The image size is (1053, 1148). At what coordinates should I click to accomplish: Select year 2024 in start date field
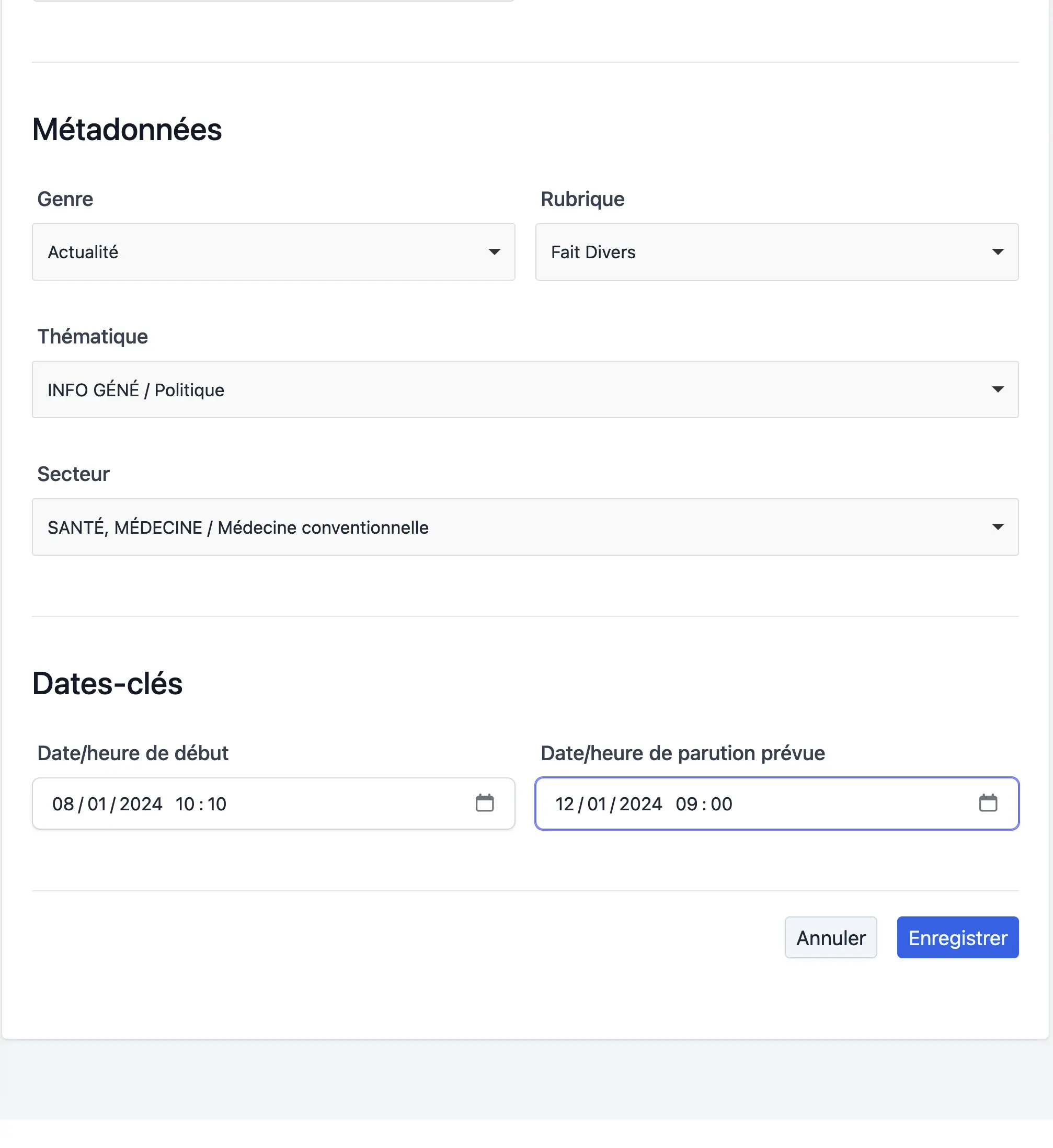(x=141, y=804)
